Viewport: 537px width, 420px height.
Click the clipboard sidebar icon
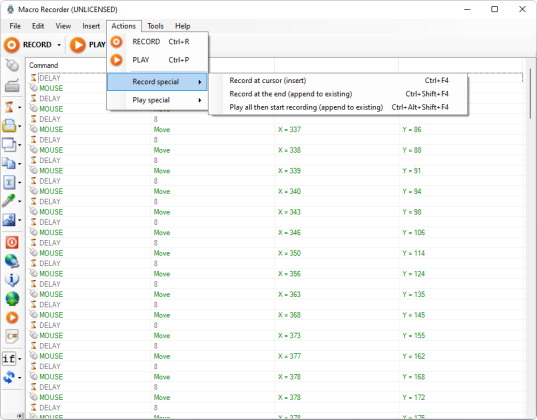point(9,126)
